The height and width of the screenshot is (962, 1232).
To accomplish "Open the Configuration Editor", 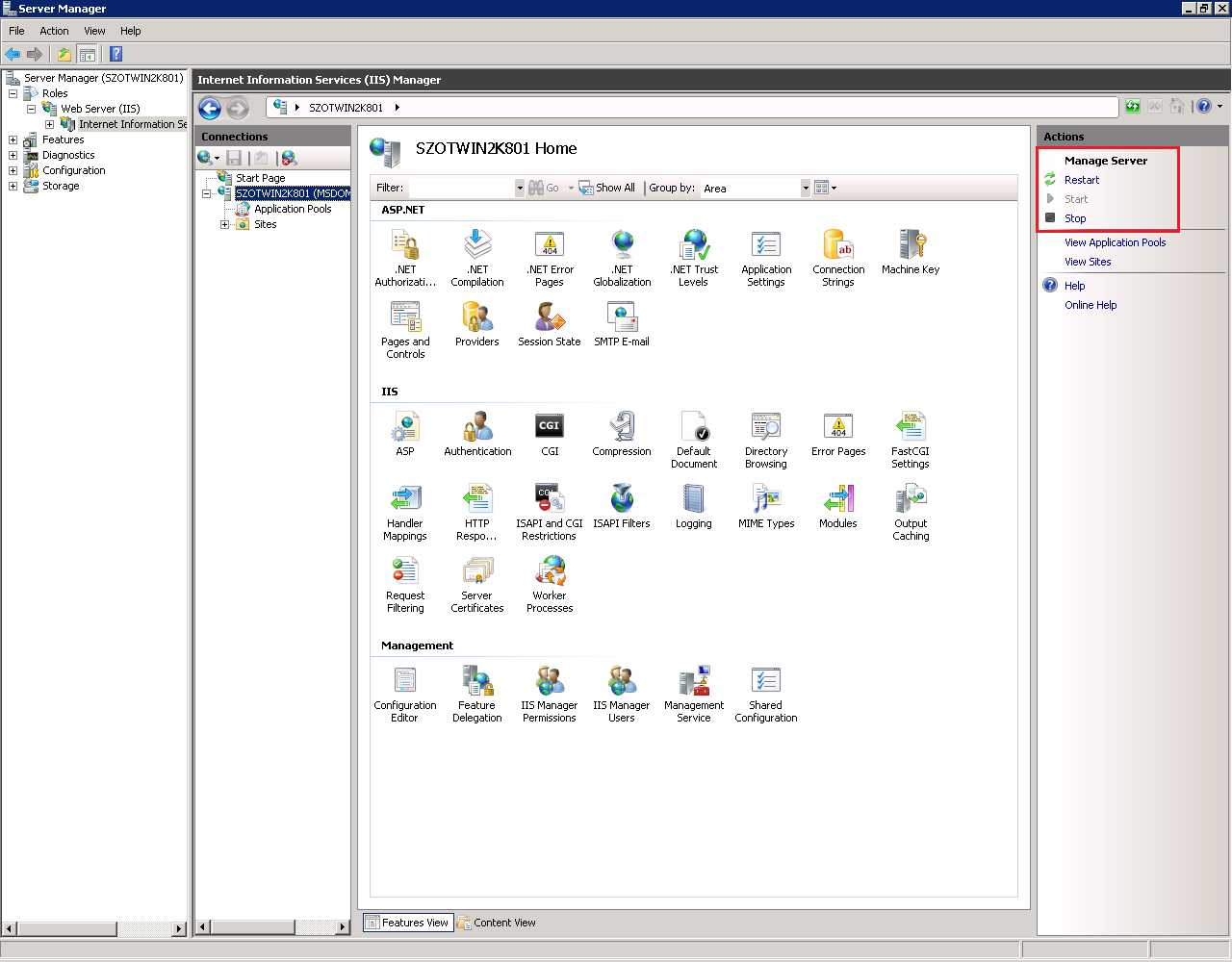I will pyautogui.click(x=405, y=693).
